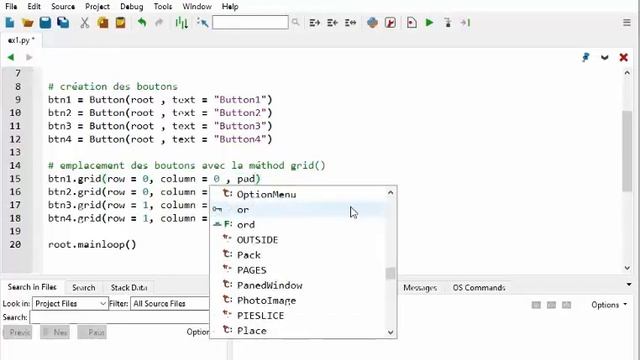Screen dimensions: 640x360
Task: Click the Copy toolbar icon
Action: [x=102, y=22]
